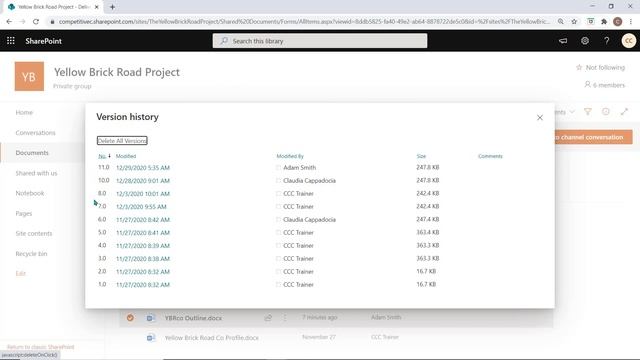This screenshot has width=640, height=360.
Task: Open the 6 members list
Action: [x=604, y=85]
